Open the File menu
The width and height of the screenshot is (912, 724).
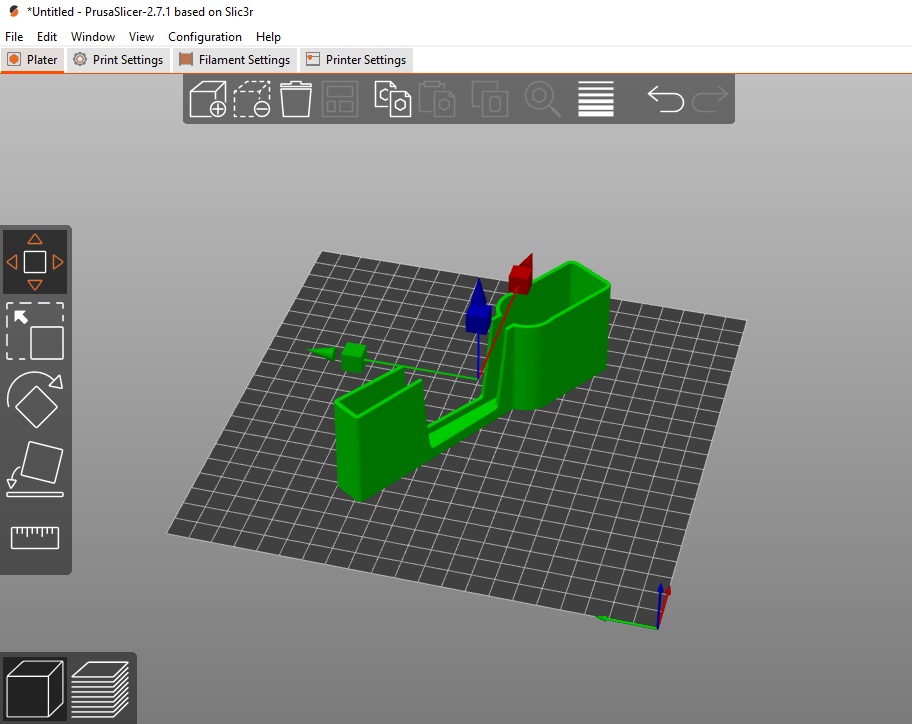(14, 37)
